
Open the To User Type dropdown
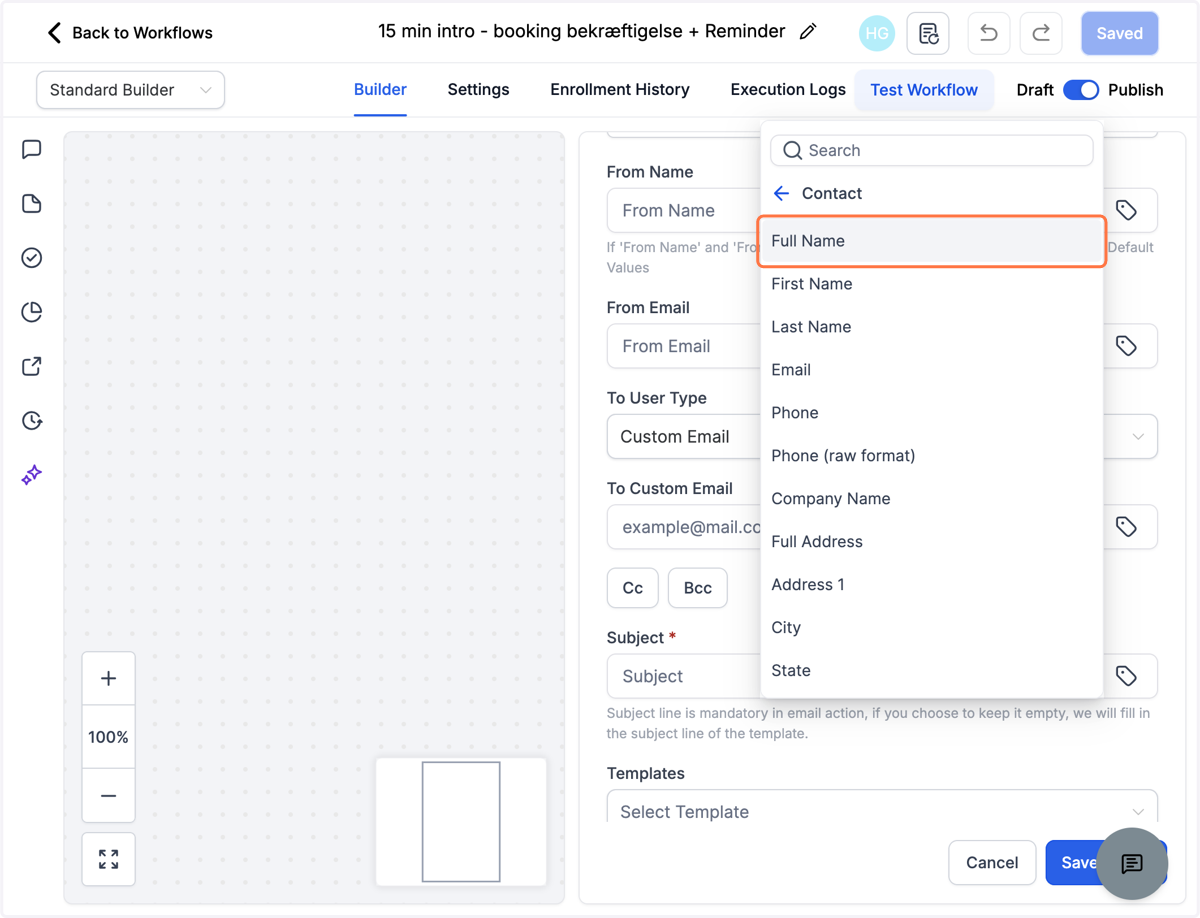click(x=882, y=437)
